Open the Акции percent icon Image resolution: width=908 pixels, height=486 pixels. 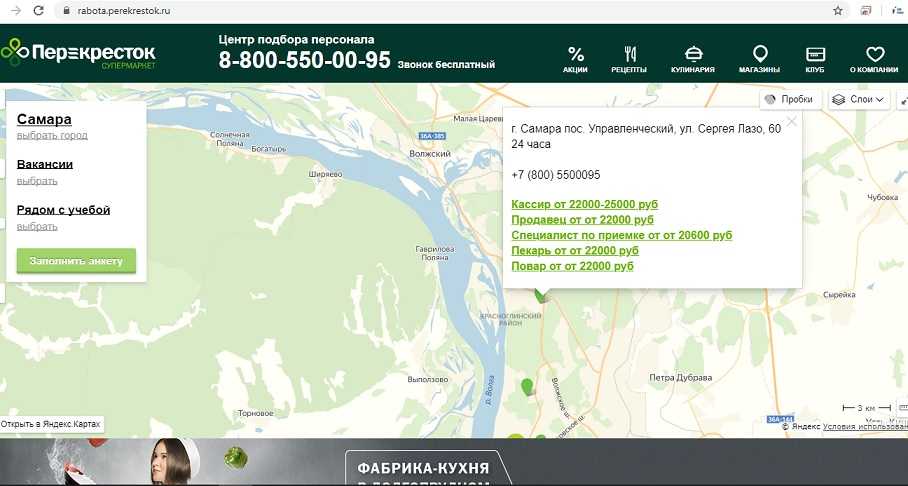pos(575,54)
